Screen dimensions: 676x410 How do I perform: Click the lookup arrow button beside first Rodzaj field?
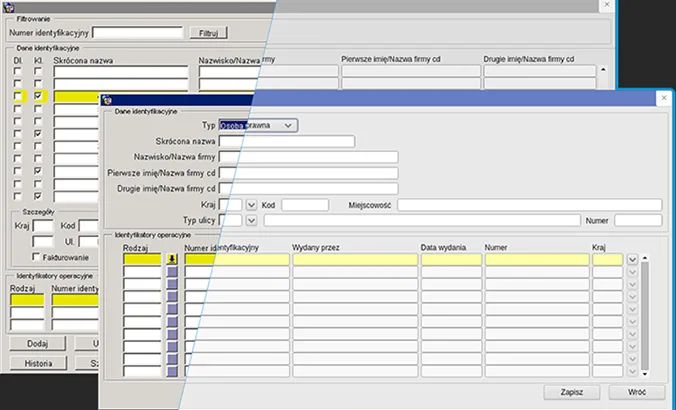(x=172, y=259)
